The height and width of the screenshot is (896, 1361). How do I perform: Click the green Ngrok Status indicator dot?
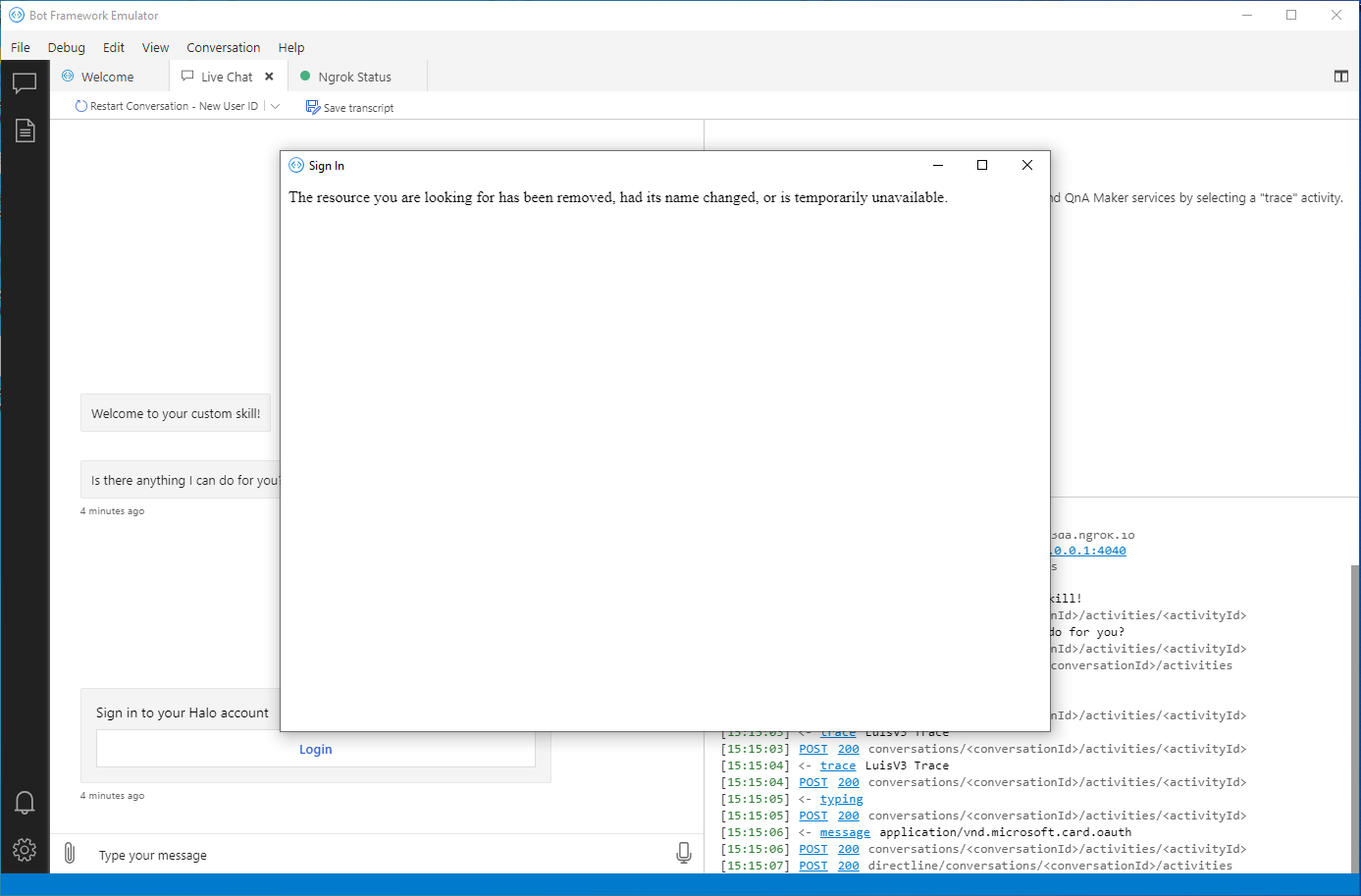pyautogui.click(x=305, y=76)
